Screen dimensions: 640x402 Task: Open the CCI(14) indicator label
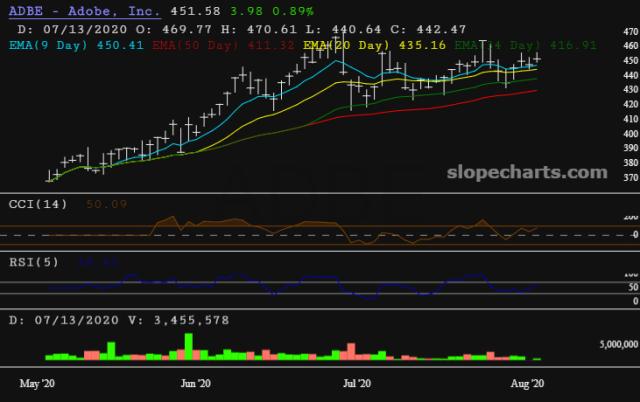click(38, 203)
